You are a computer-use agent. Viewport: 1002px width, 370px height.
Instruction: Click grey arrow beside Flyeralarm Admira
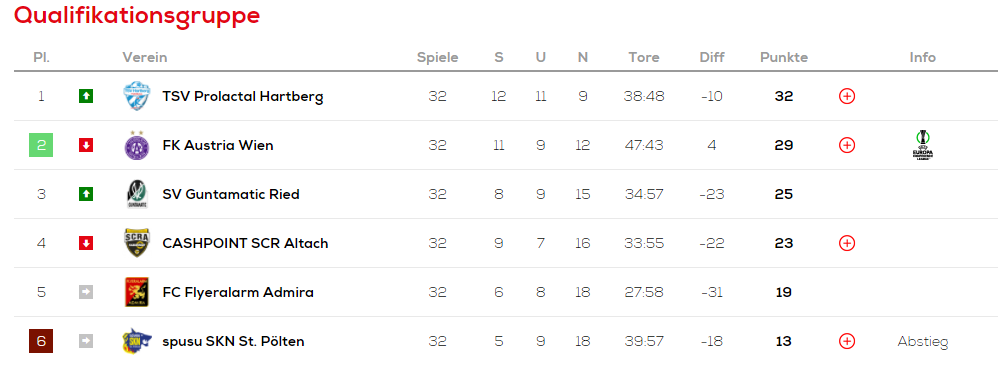(x=86, y=292)
